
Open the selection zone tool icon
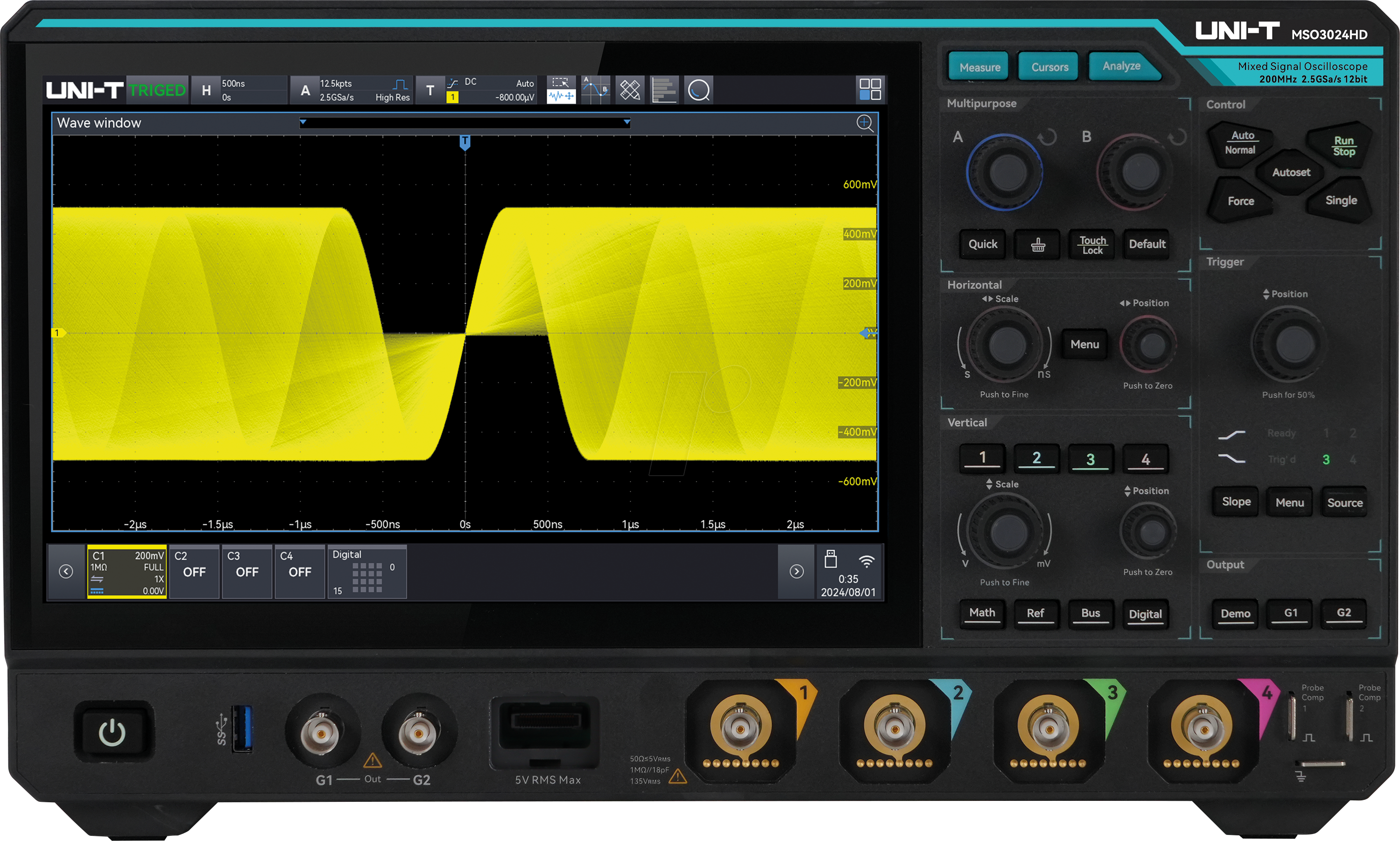pos(561,83)
